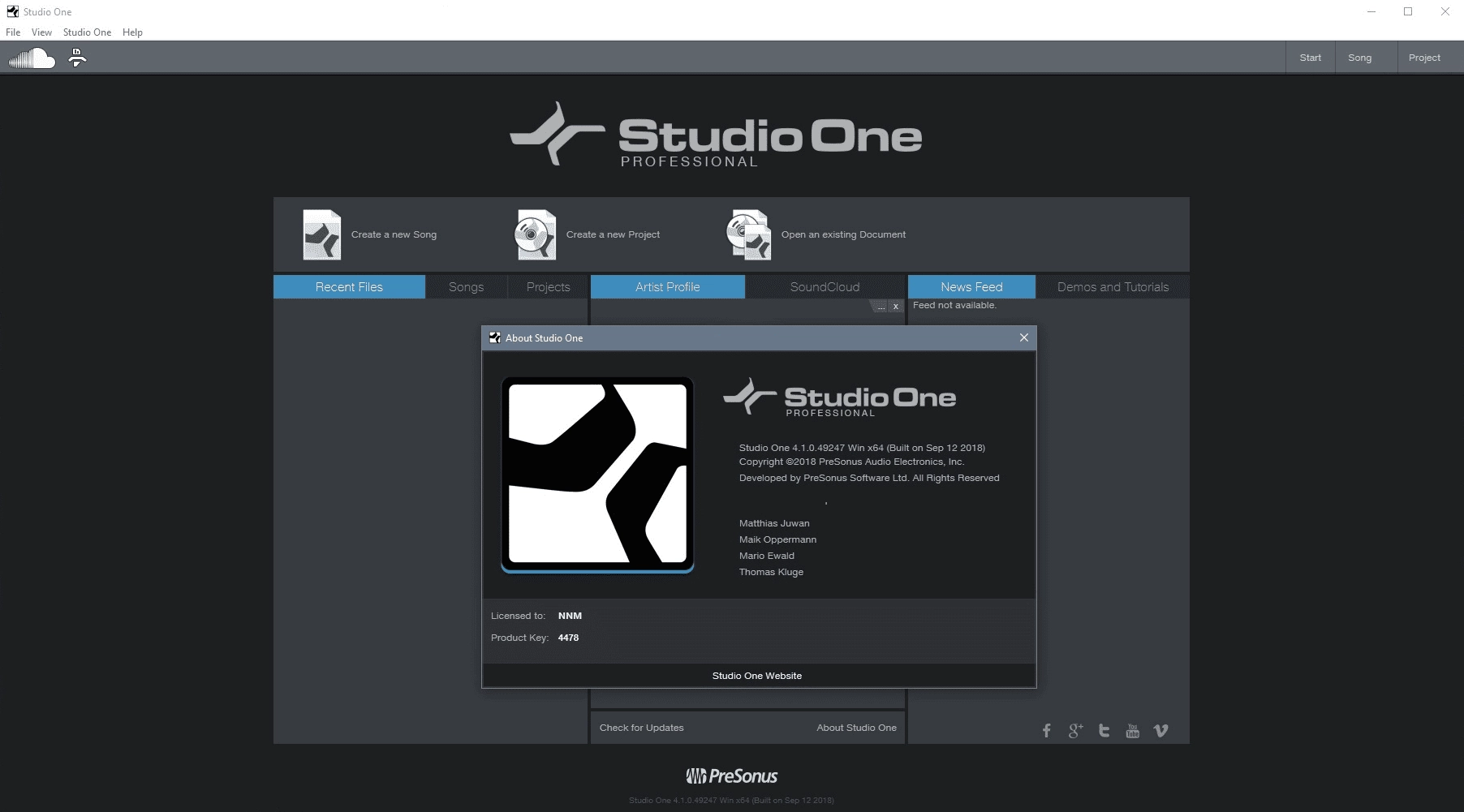Click the Create a new Project icon

(536, 234)
